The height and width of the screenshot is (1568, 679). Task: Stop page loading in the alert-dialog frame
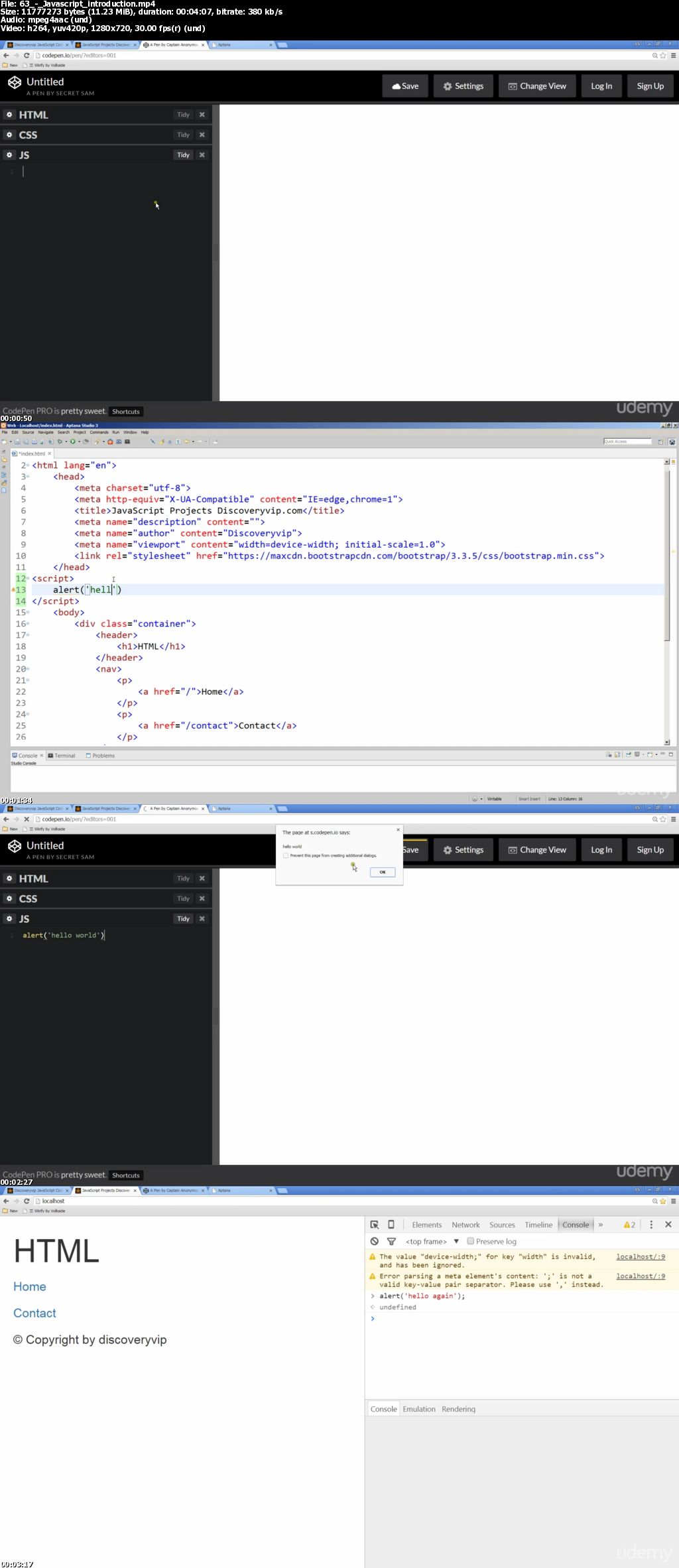tap(27, 819)
